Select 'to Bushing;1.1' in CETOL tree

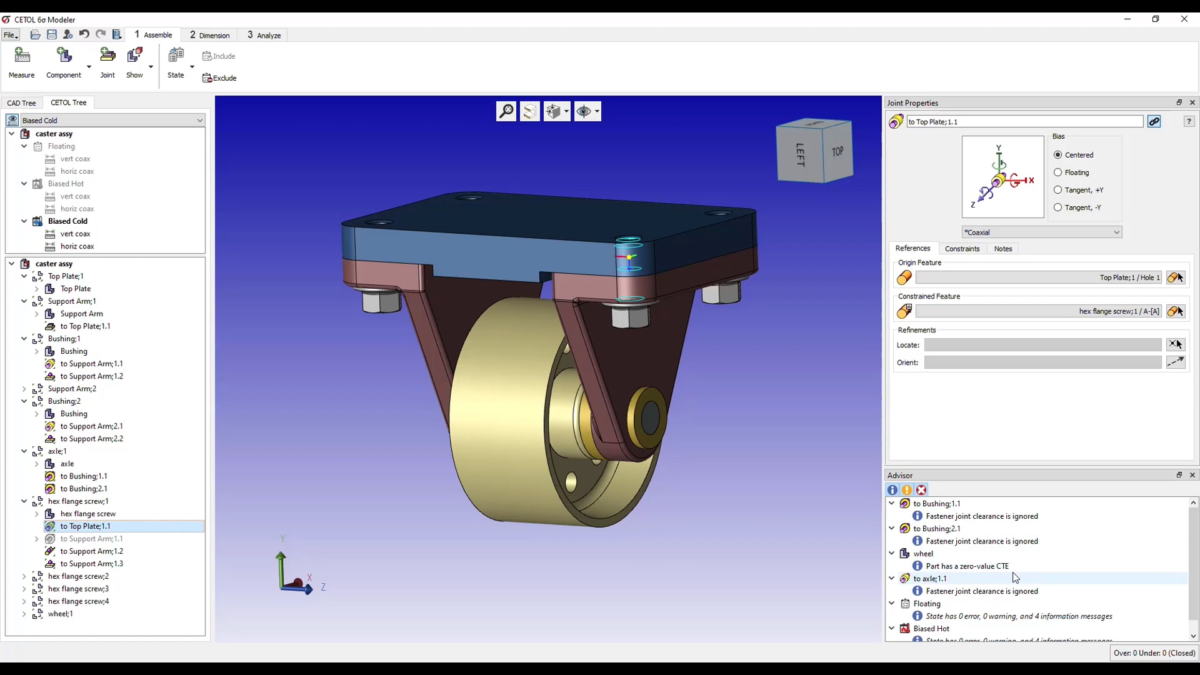click(84, 476)
